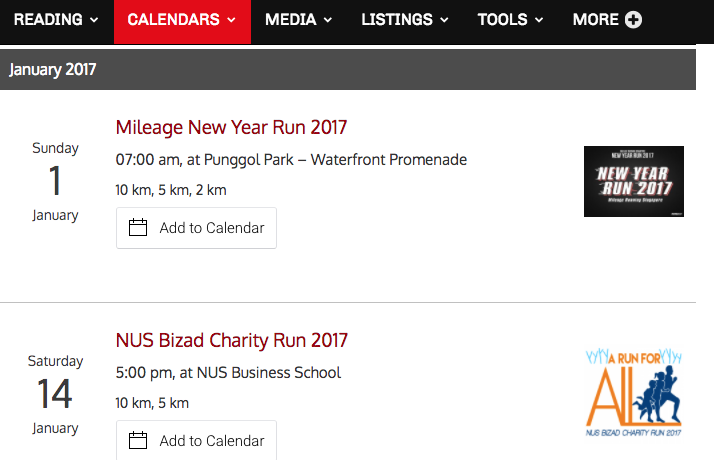The width and height of the screenshot is (714, 460).
Task: Expand the READING menu chevron
Action: pyautogui.click(x=94, y=20)
